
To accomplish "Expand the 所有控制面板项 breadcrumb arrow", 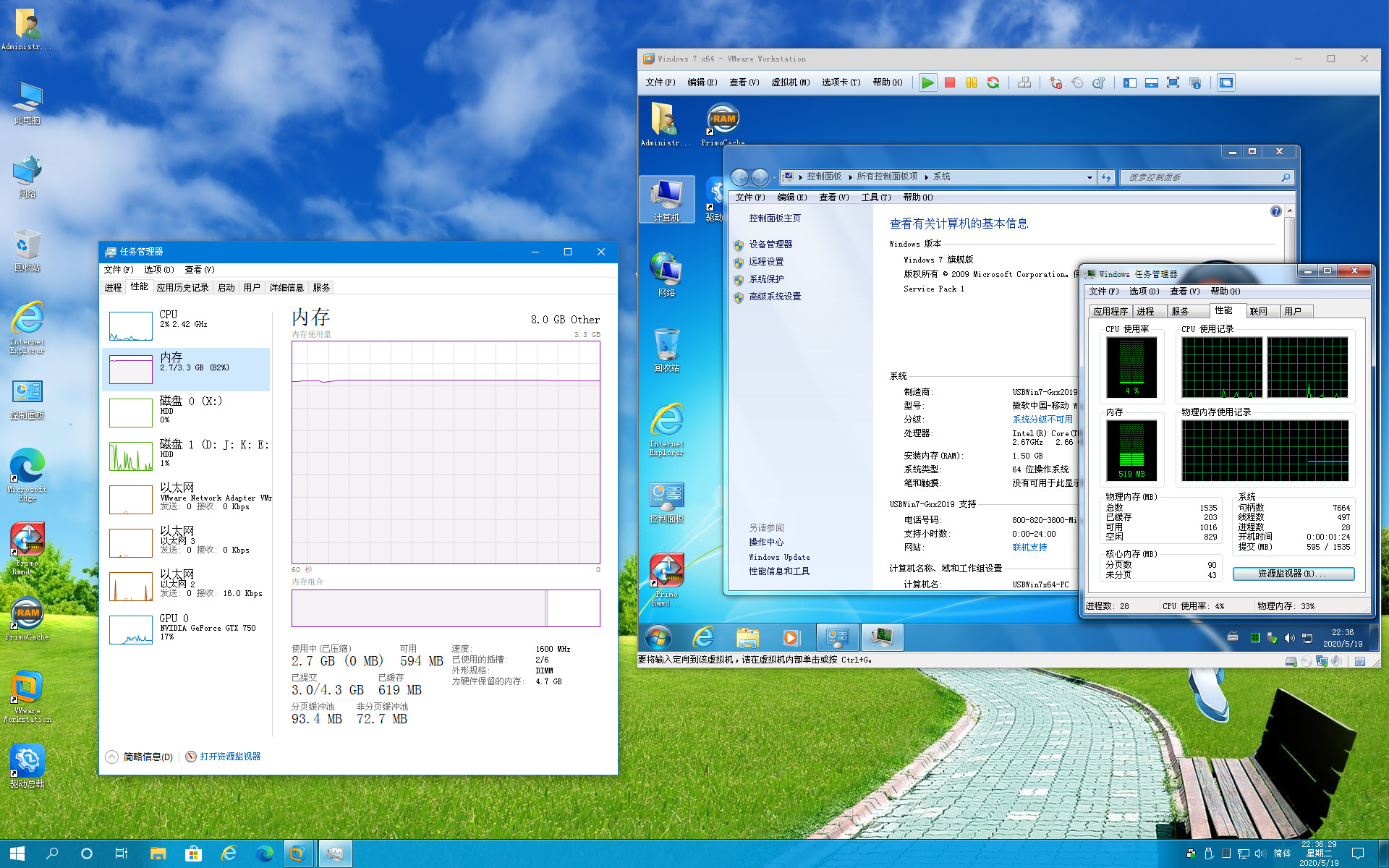I will coord(926,177).
